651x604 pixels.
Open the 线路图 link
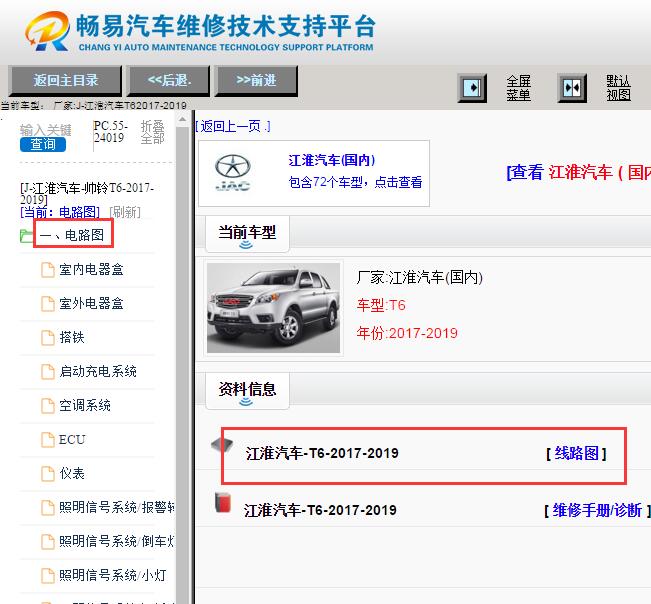point(577,453)
